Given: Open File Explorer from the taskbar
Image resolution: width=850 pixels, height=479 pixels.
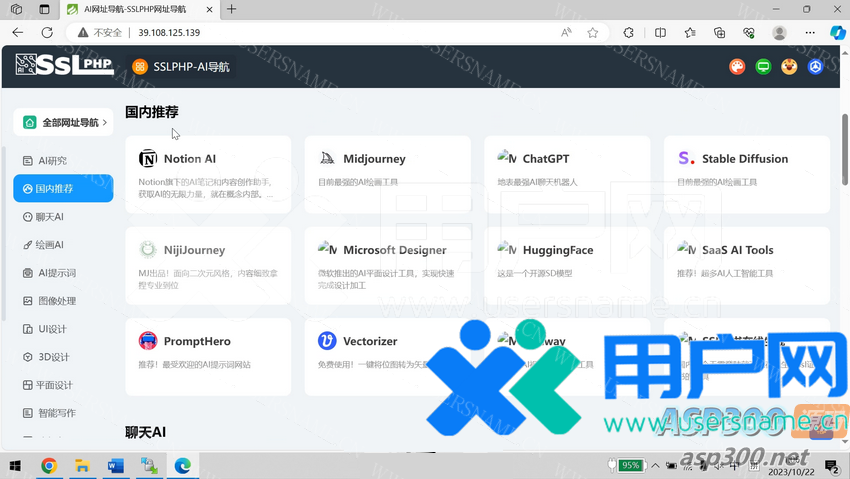Looking at the screenshot, I should click(x=82, y=466).
